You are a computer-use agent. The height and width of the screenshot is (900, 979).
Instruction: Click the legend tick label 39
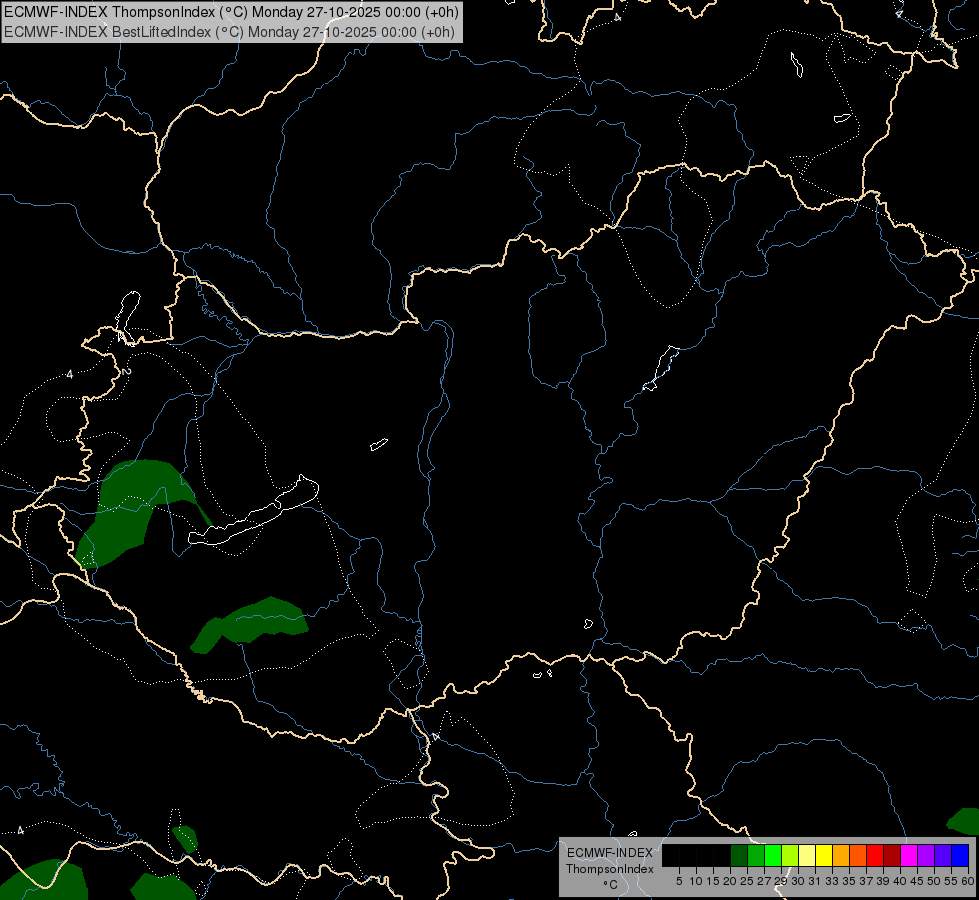[883, 881]
